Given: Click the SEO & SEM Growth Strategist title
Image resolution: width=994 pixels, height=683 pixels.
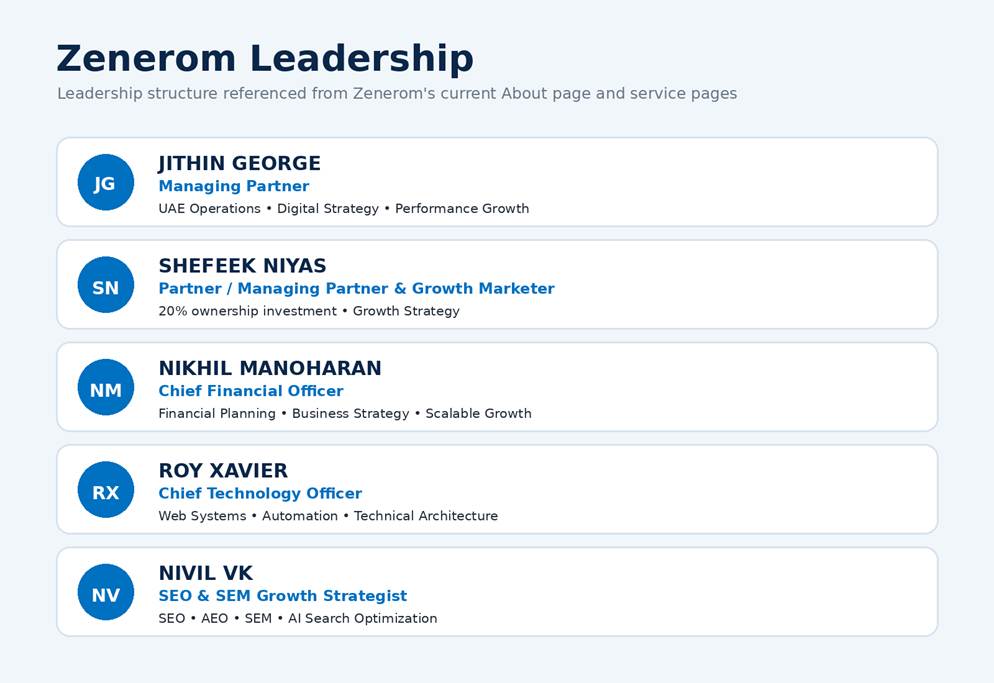Looking at the screenshot, I should (x=283, y=596).
